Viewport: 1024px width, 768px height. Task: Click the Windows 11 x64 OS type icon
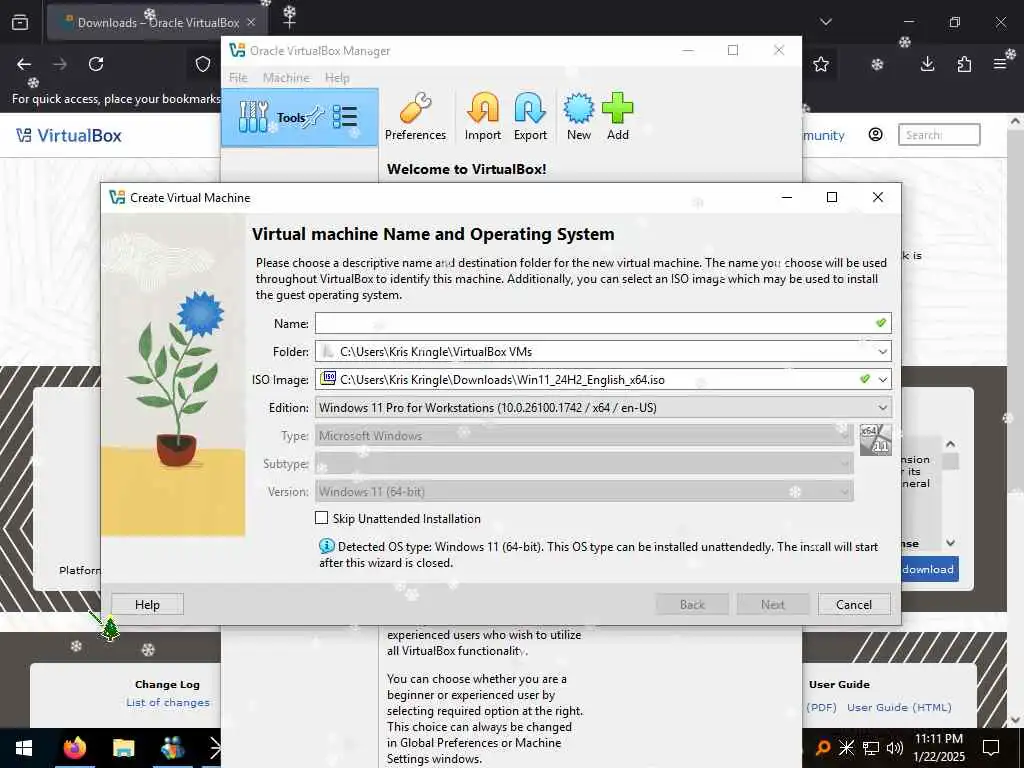[875, 440]
